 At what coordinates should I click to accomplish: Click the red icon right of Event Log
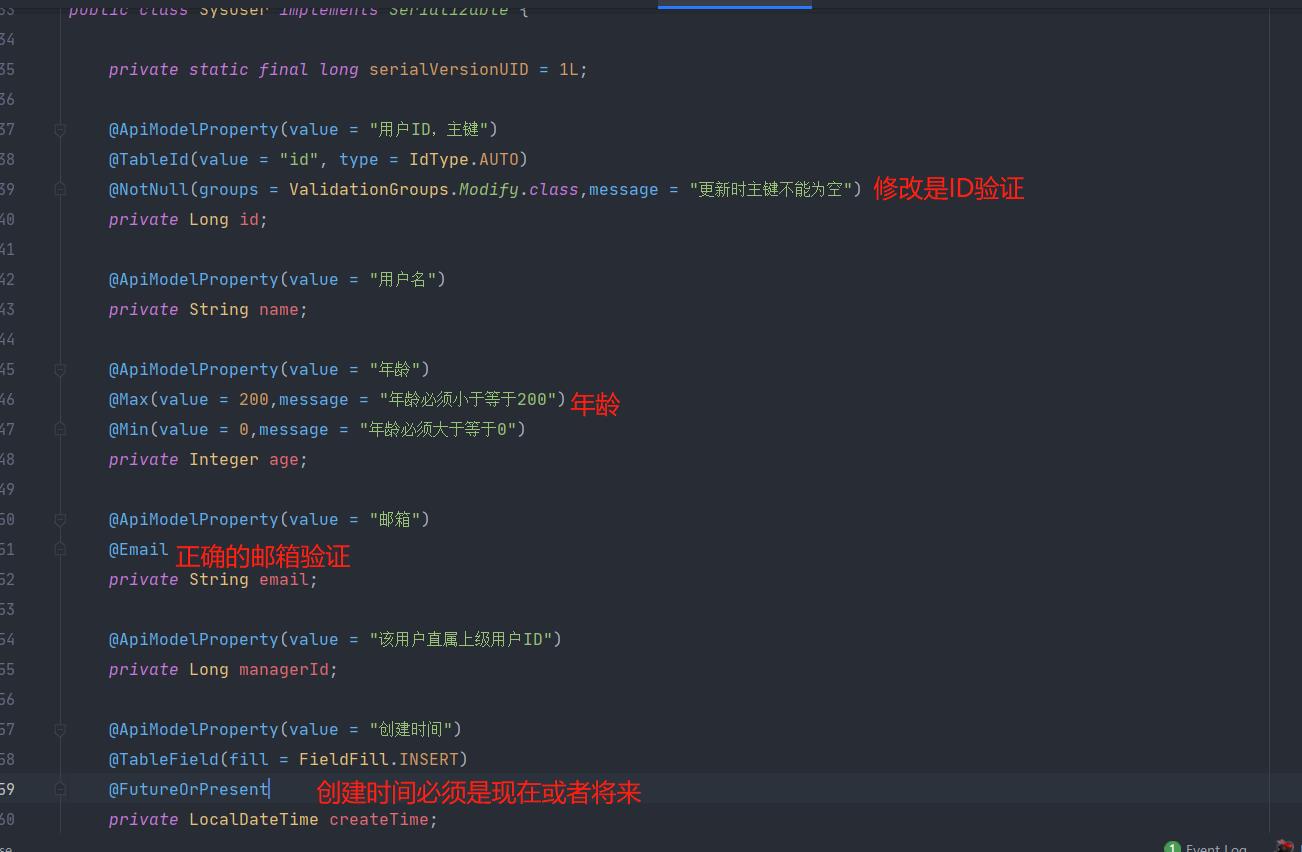(1285, 847)
